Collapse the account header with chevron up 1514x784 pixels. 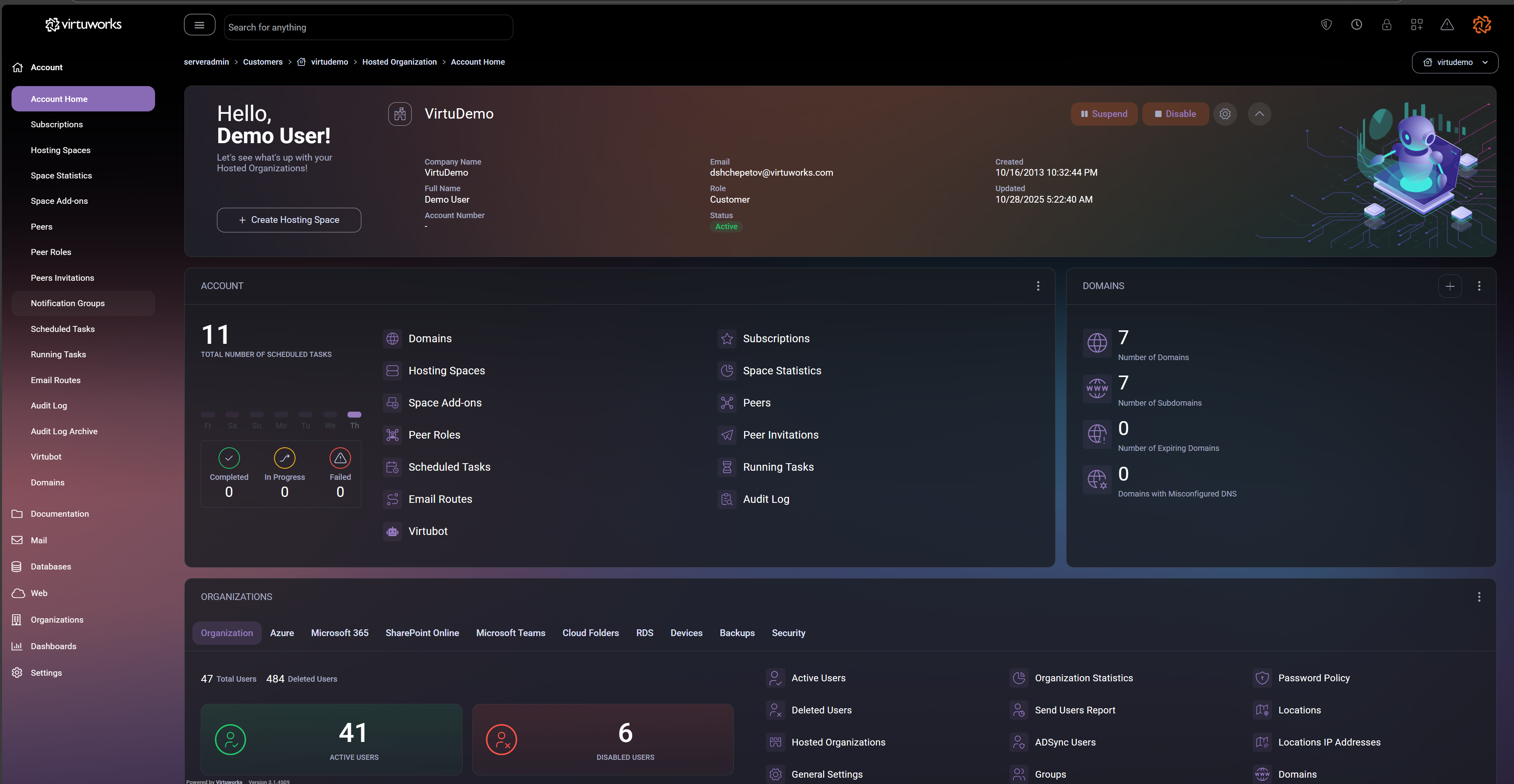pyautogui.click(x=1259, y=114)
